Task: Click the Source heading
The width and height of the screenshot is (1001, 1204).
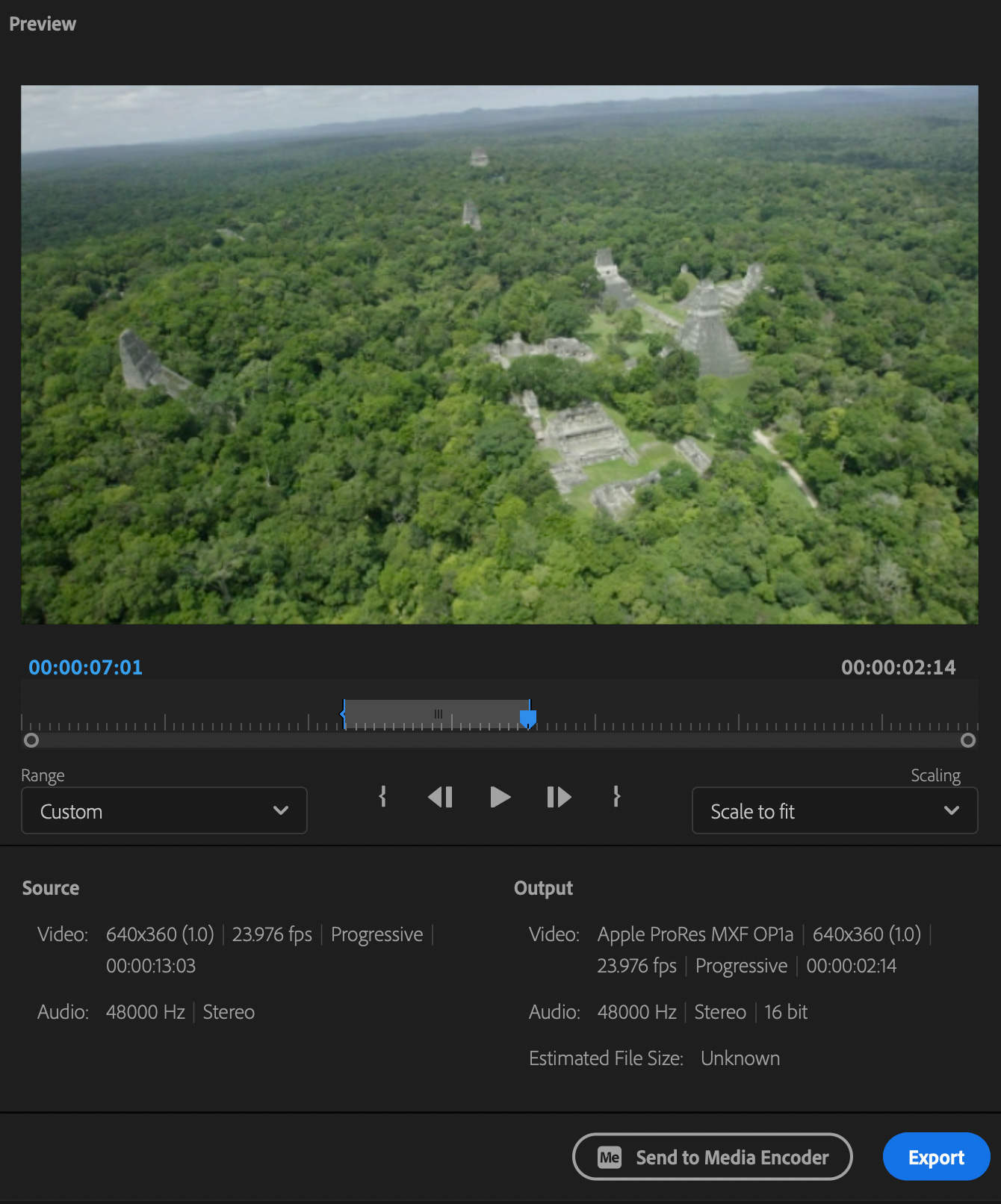Action: click(x=51, y=888)
